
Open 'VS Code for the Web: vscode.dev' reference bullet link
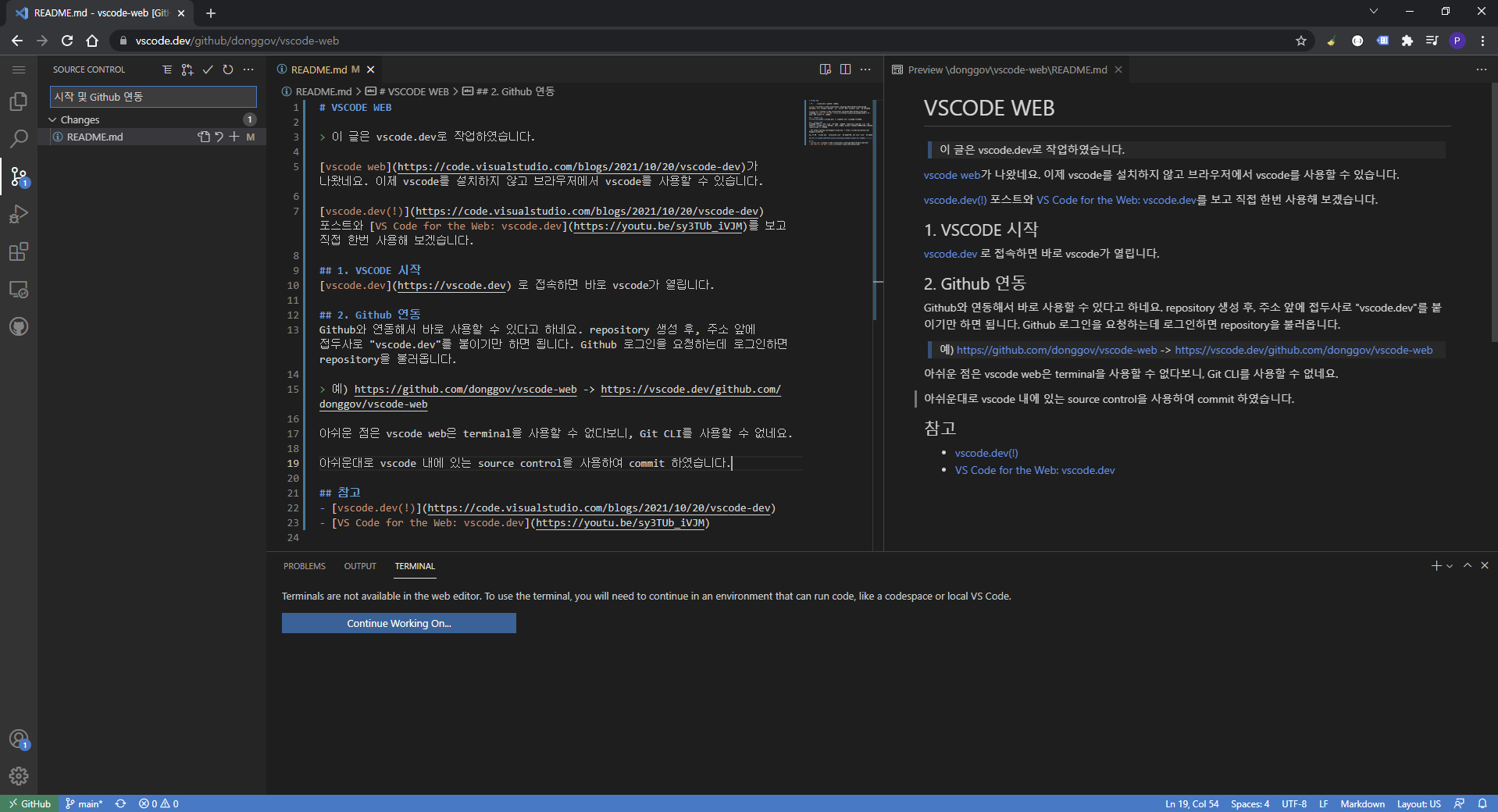tap(1035, 470)
